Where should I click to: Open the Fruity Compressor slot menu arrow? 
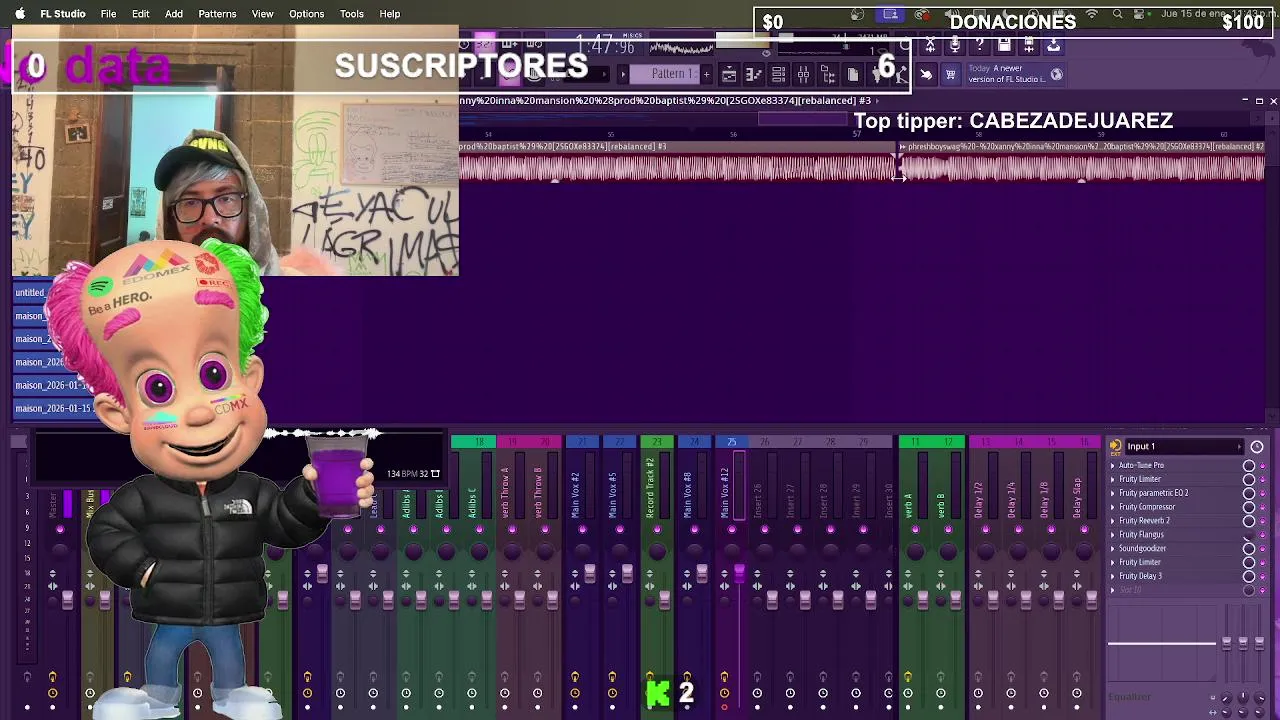tap(1112, 507)
